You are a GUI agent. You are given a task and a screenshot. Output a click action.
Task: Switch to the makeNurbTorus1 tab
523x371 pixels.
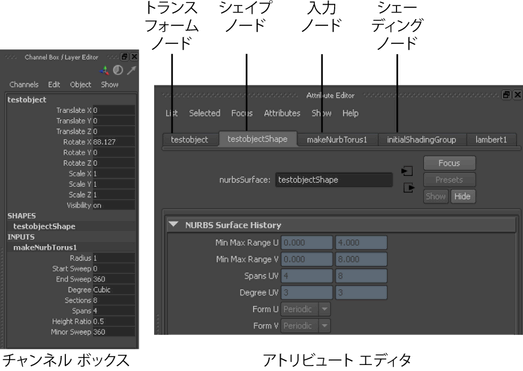(337, 139)
